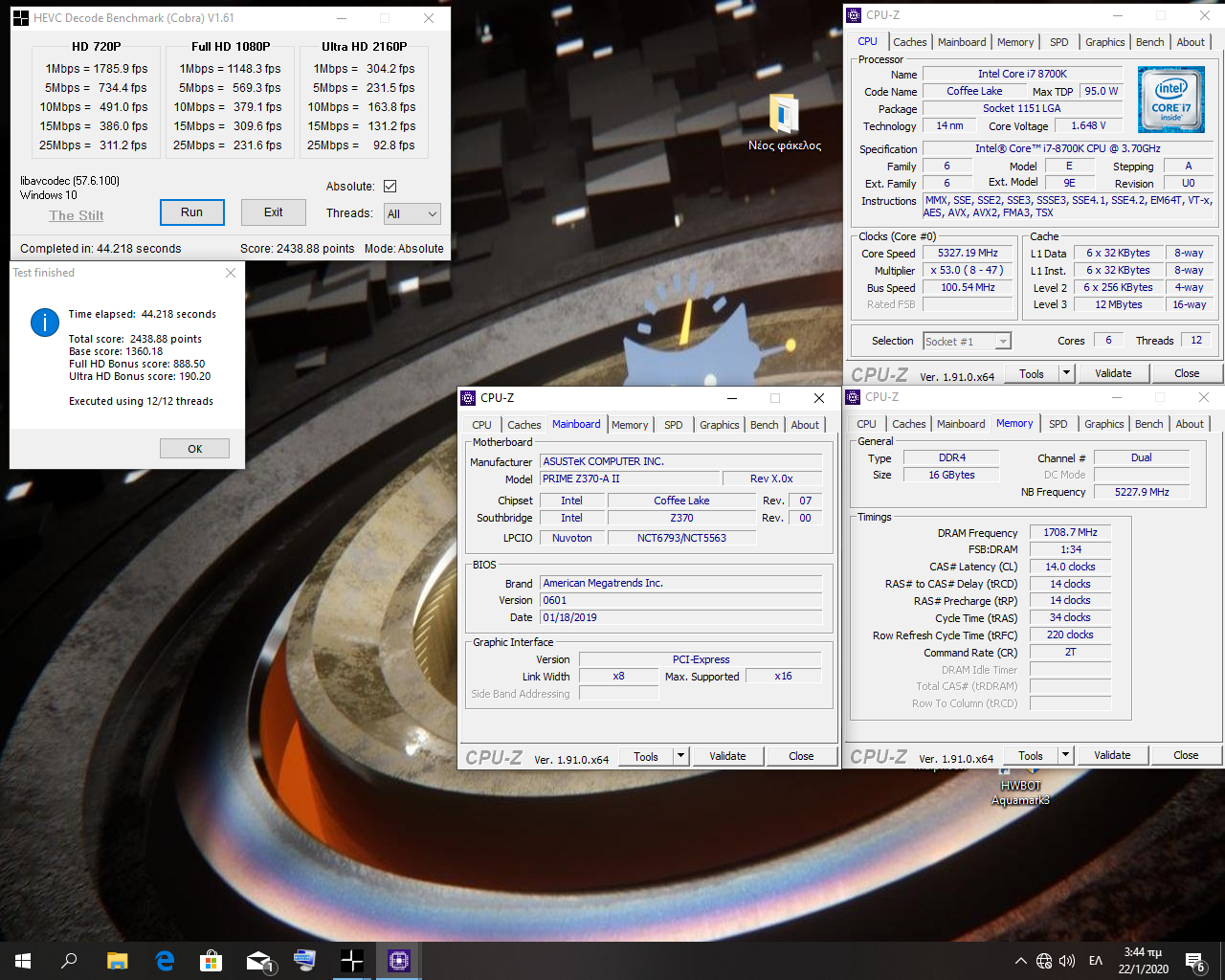Switch to HEVC Benchmark taskbar icon
Viewport: 1225px width, 980px height.
click(x=351, y=961)
